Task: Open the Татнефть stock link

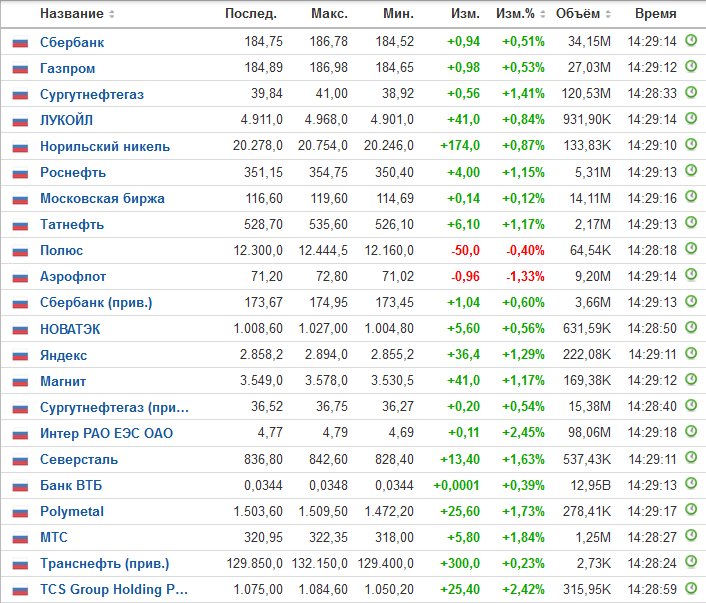Action: pos(72,225)
